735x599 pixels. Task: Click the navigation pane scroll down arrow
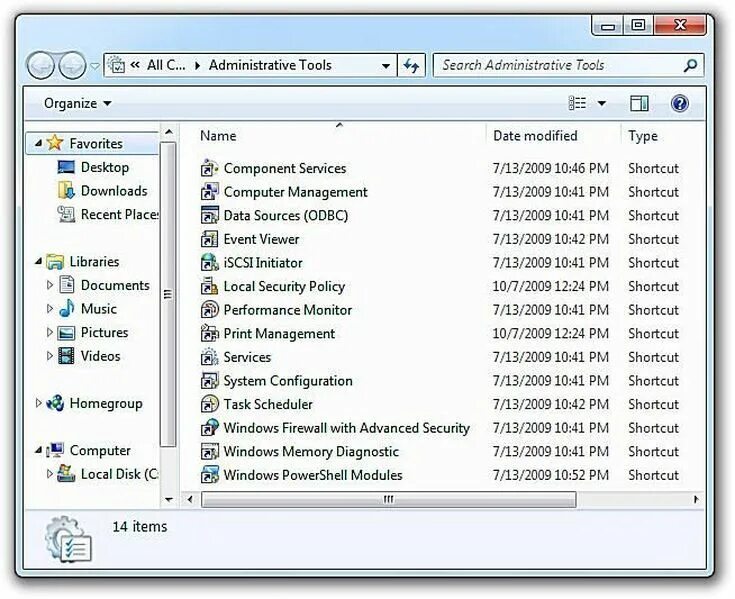coord(169,500)
